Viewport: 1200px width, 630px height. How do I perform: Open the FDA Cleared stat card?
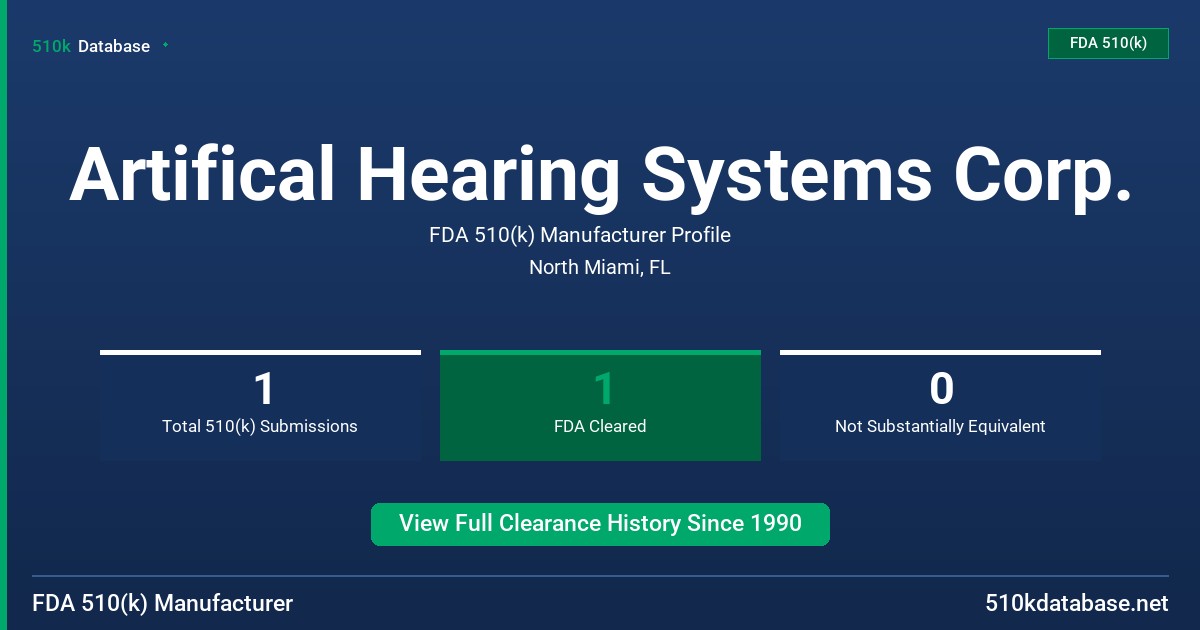pyautogui.click(x=600, y=405)
